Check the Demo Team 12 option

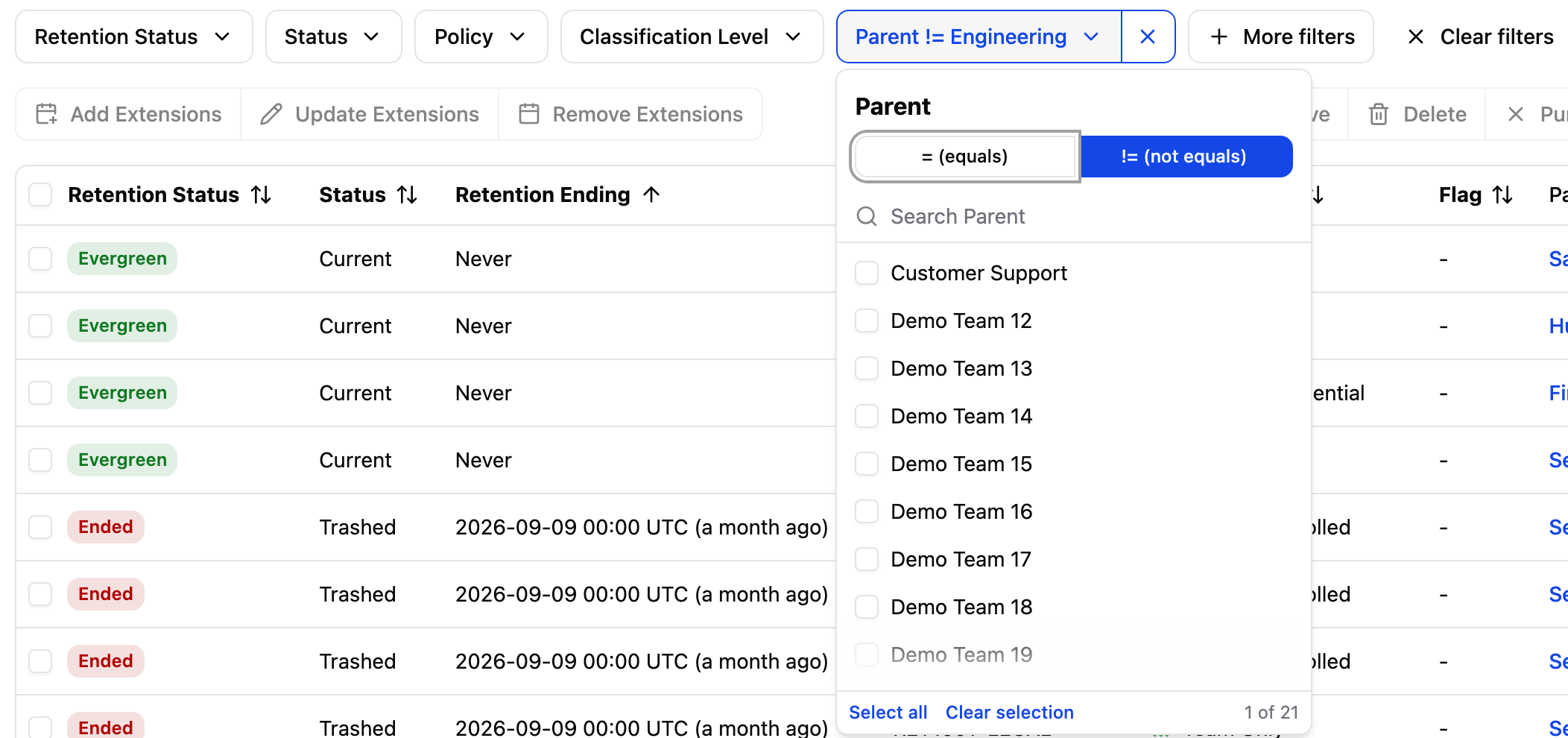867,321
